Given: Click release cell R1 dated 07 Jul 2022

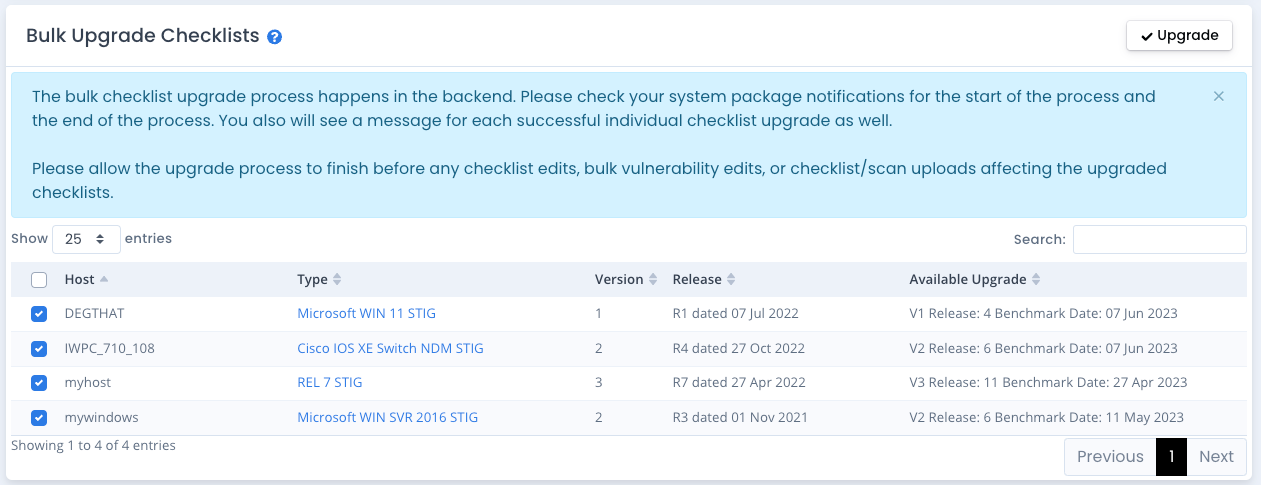Looking at the screenshot, I should [x=736, y=313].
